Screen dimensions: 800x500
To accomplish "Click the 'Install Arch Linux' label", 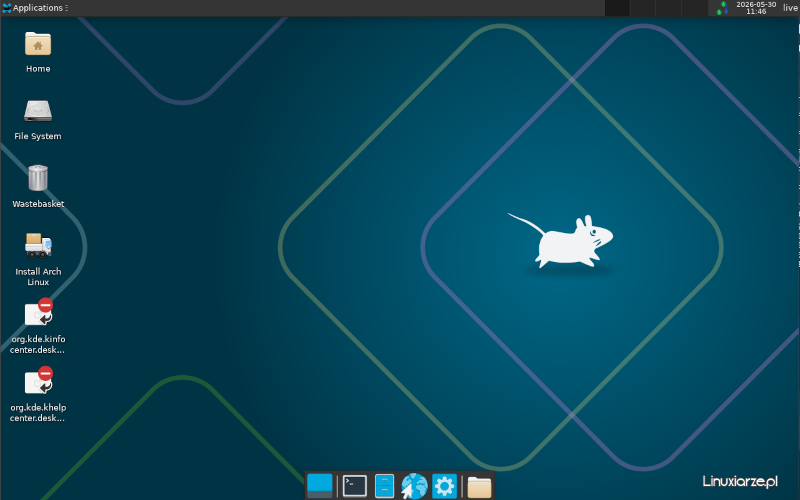I will [x=38, y=277].
